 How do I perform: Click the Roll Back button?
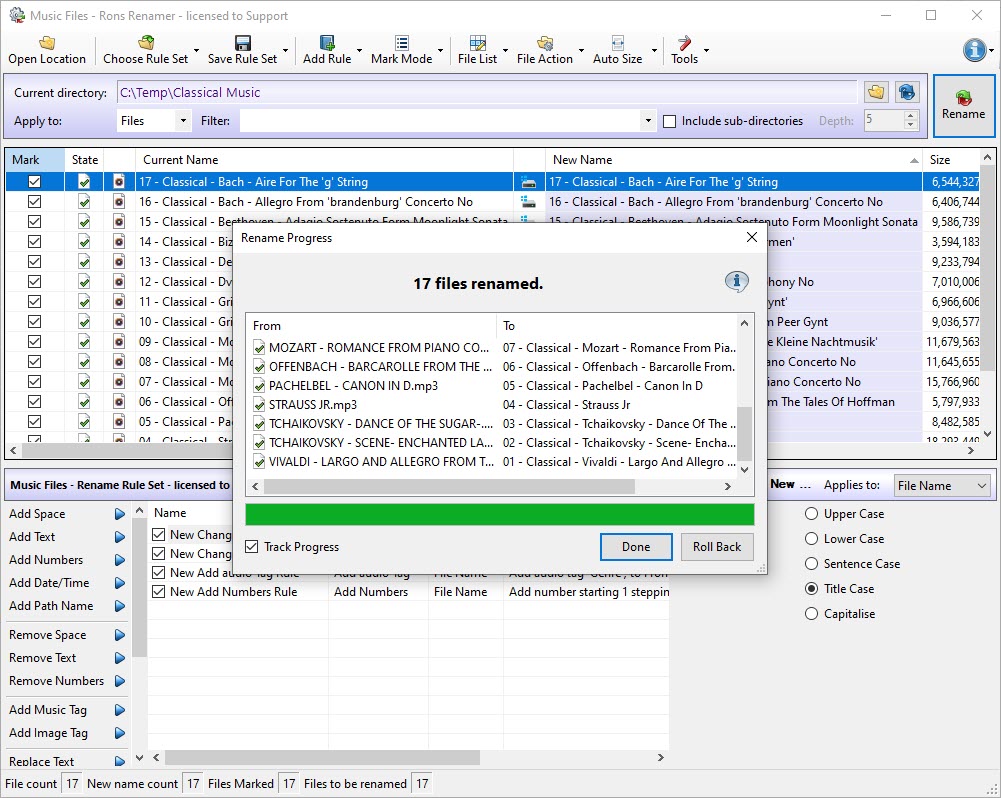pyautogui.click(x=717, y=547)
